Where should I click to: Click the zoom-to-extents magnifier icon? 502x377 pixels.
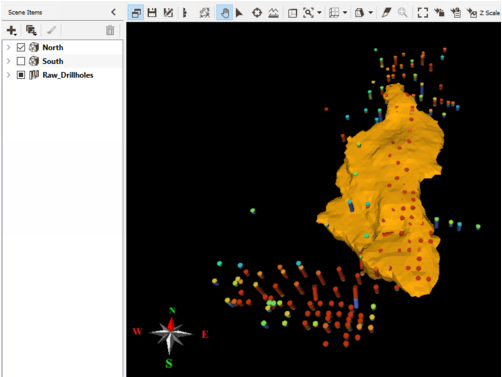[x=308, y=13]
